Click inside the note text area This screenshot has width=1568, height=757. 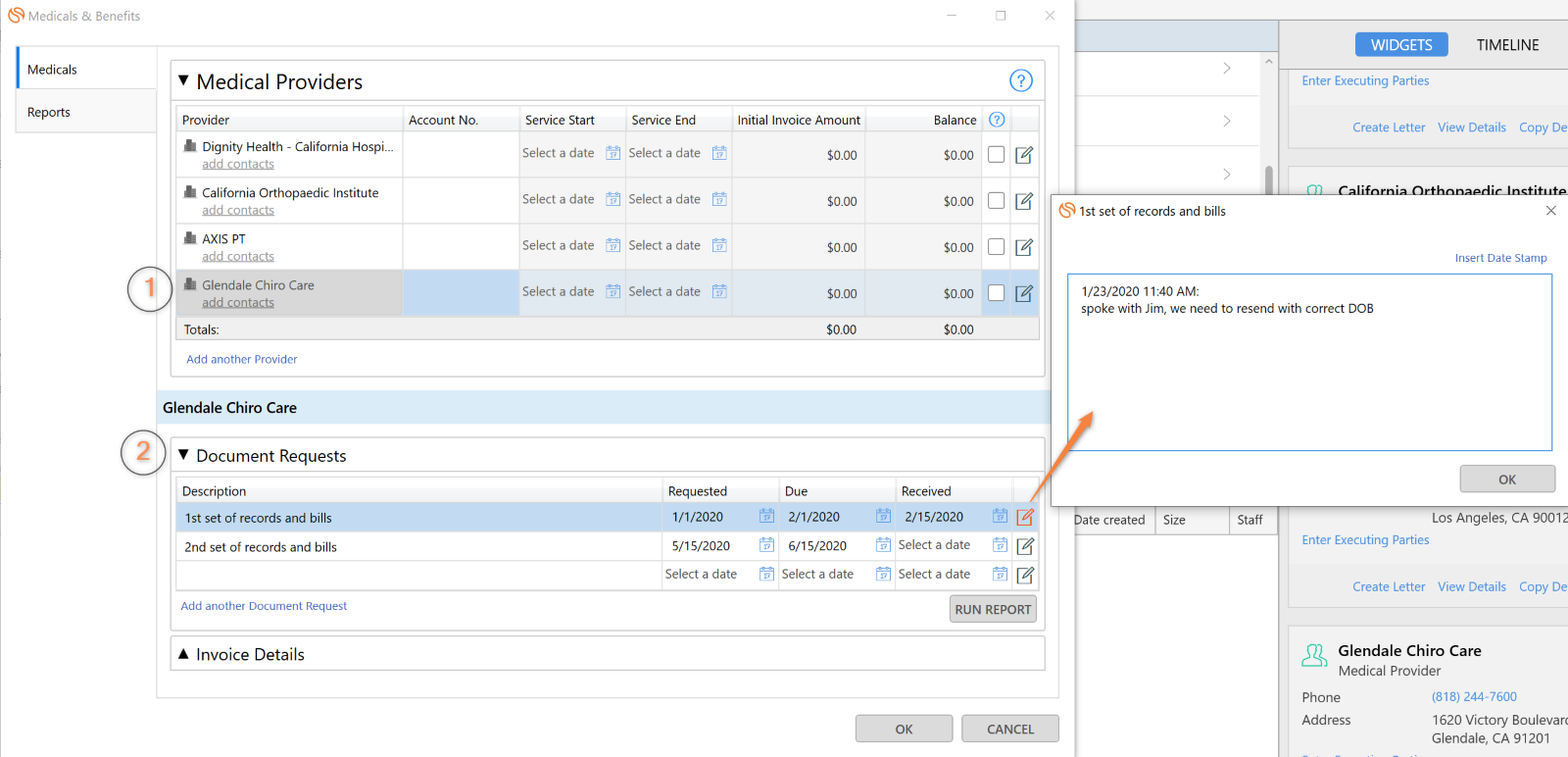coord(1309,363)
